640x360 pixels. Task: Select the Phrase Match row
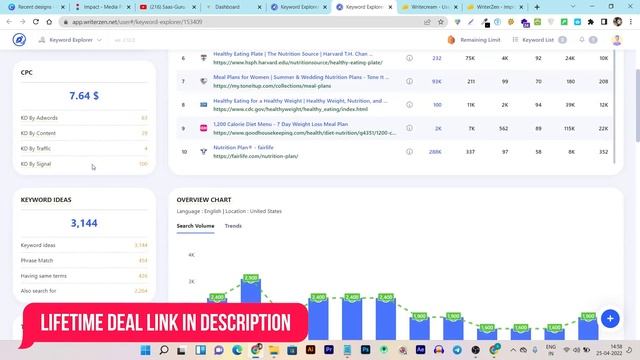coord(84,260)
